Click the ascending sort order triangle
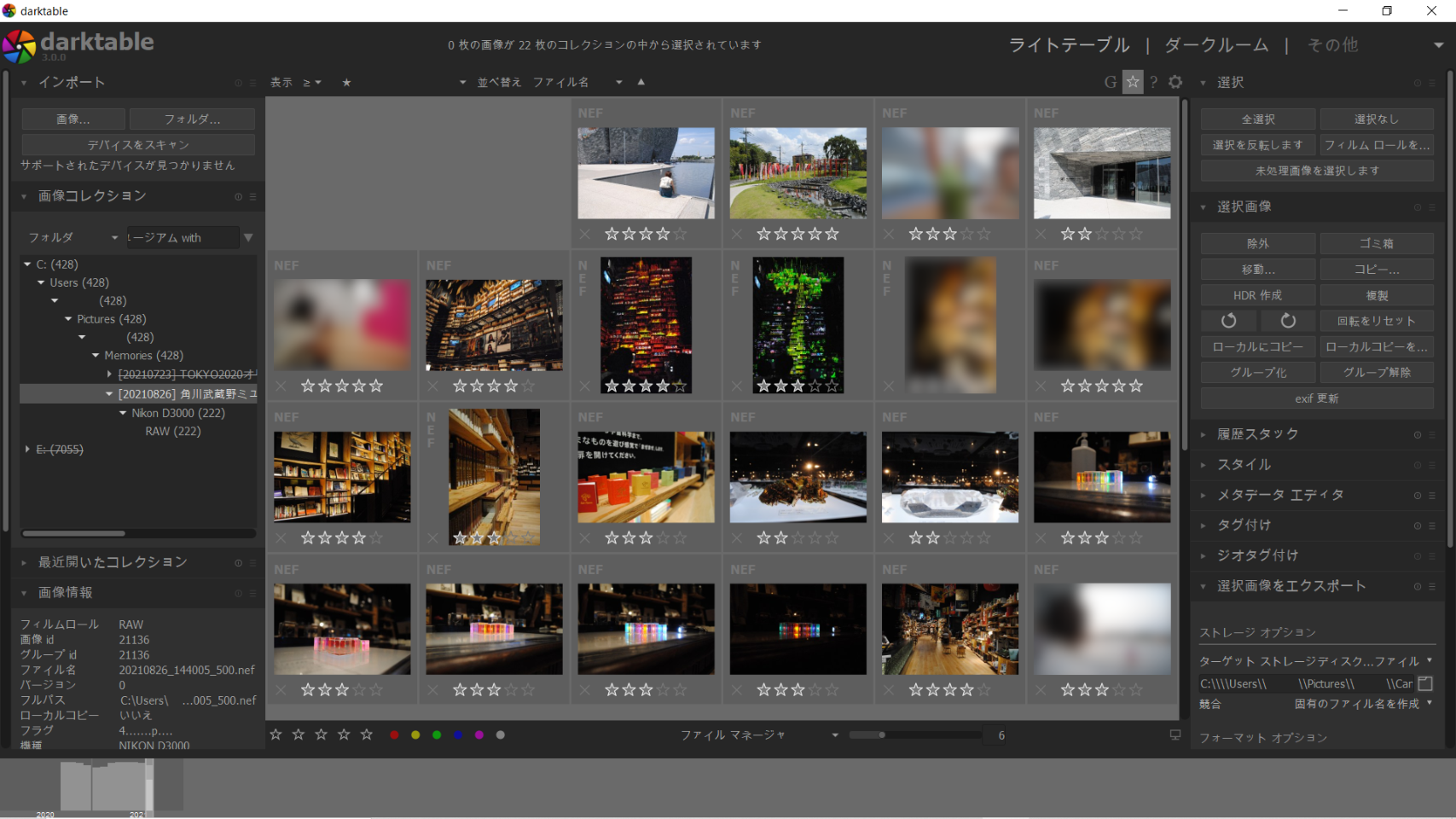The height and width of the screenshot is (819, 1456). 641,82
